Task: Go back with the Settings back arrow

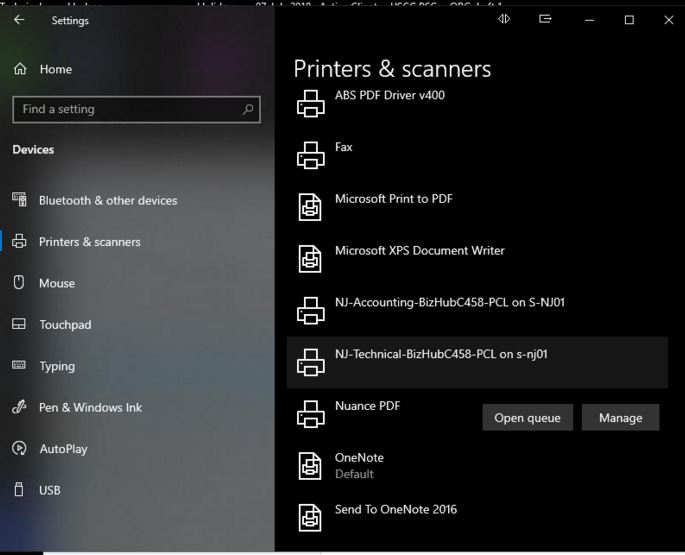Action: pyautogui.click(x=19, y=20)
